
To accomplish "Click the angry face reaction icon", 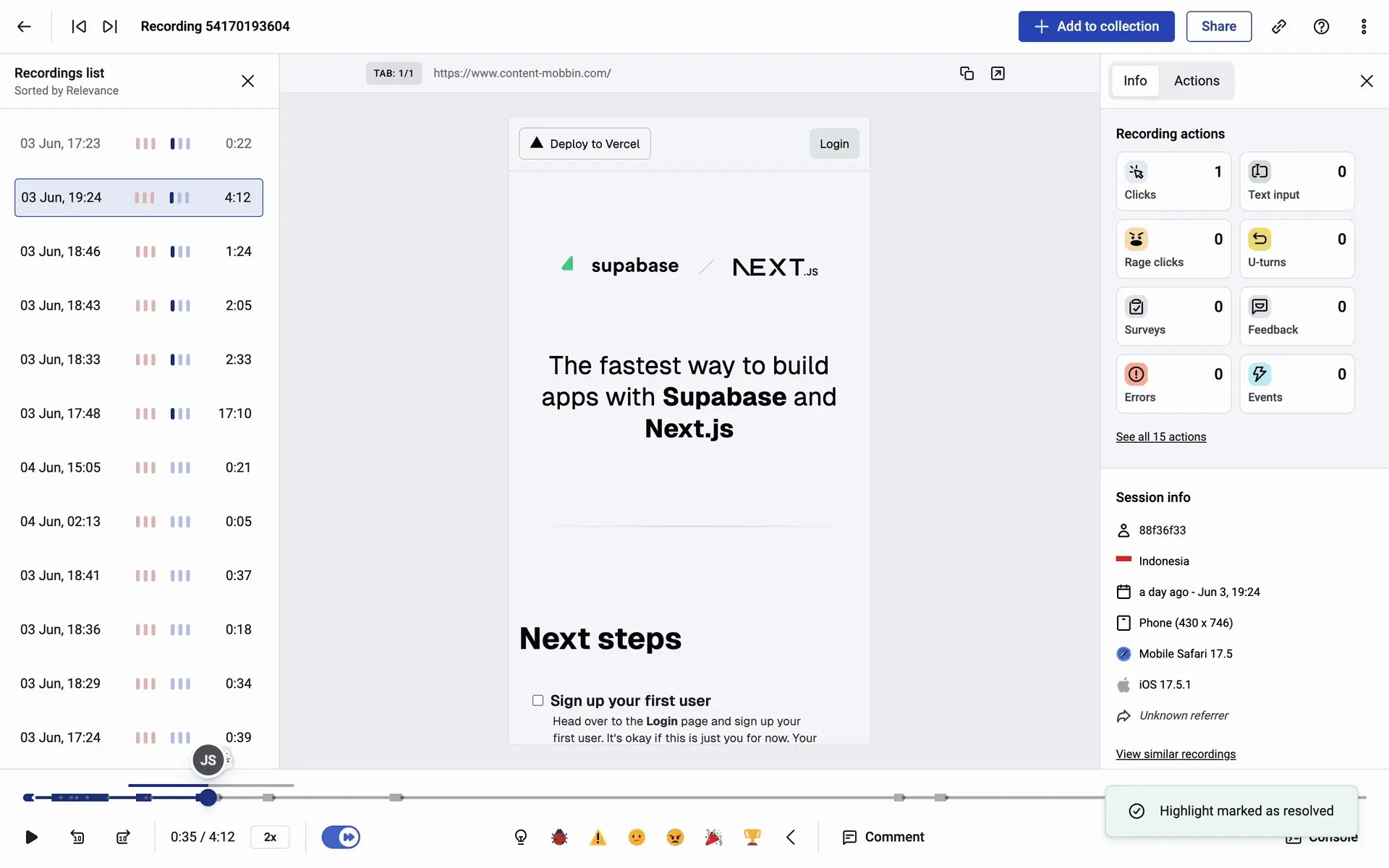I will tap(674, 837).
